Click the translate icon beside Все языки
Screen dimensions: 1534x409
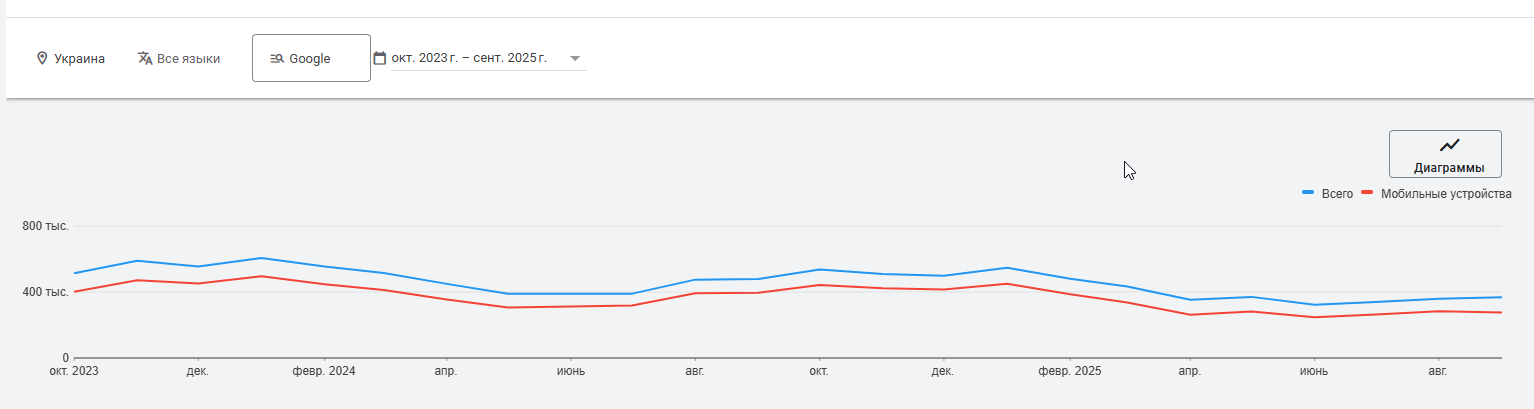(x=145, y=59)
